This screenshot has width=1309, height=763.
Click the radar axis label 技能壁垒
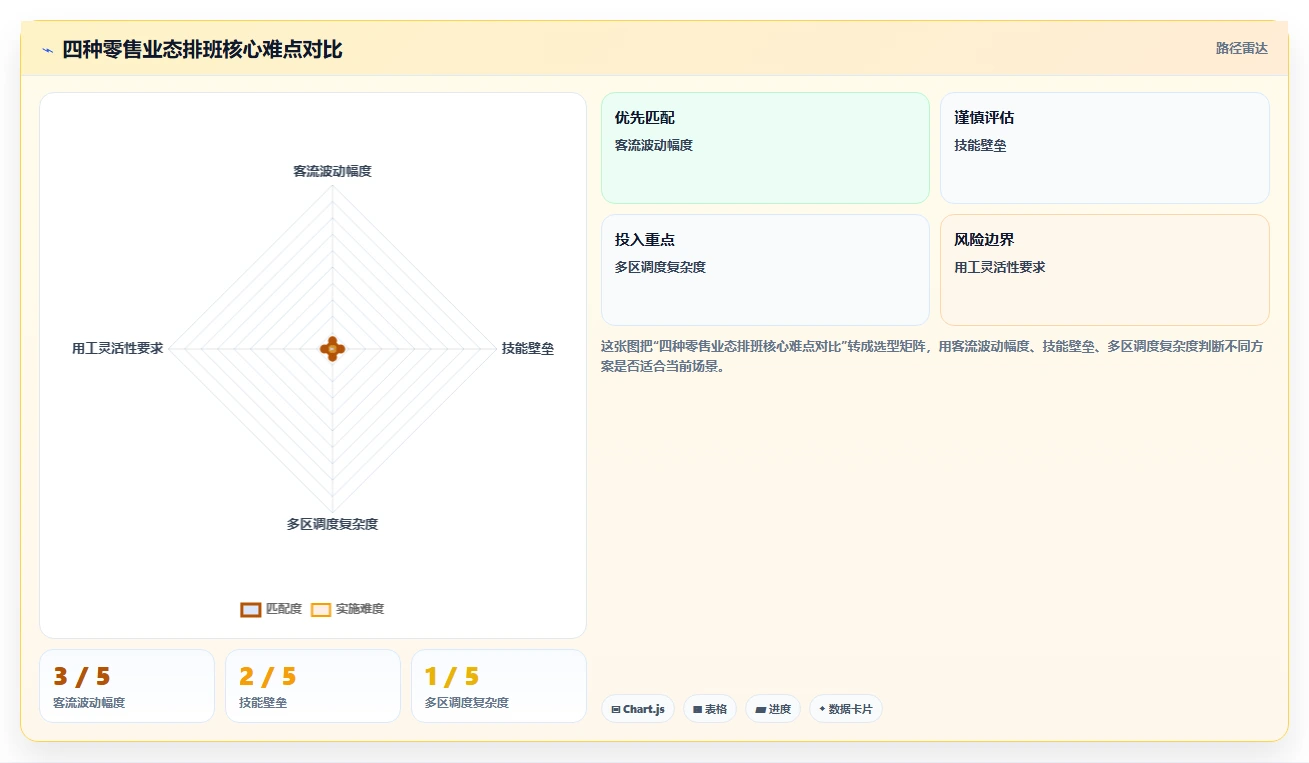coord(528,348)
